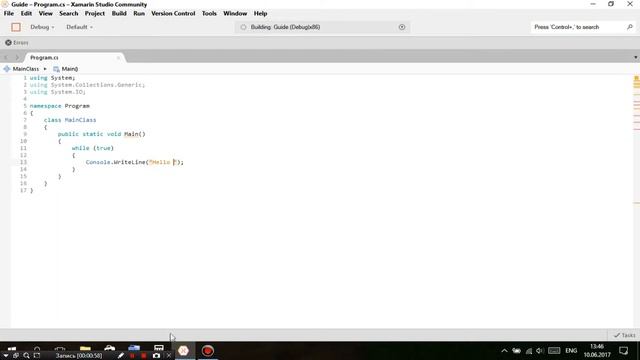Screen dimensions: 640x360
Task: Click the red recorder app in taskbar
Action: [208, 351]
